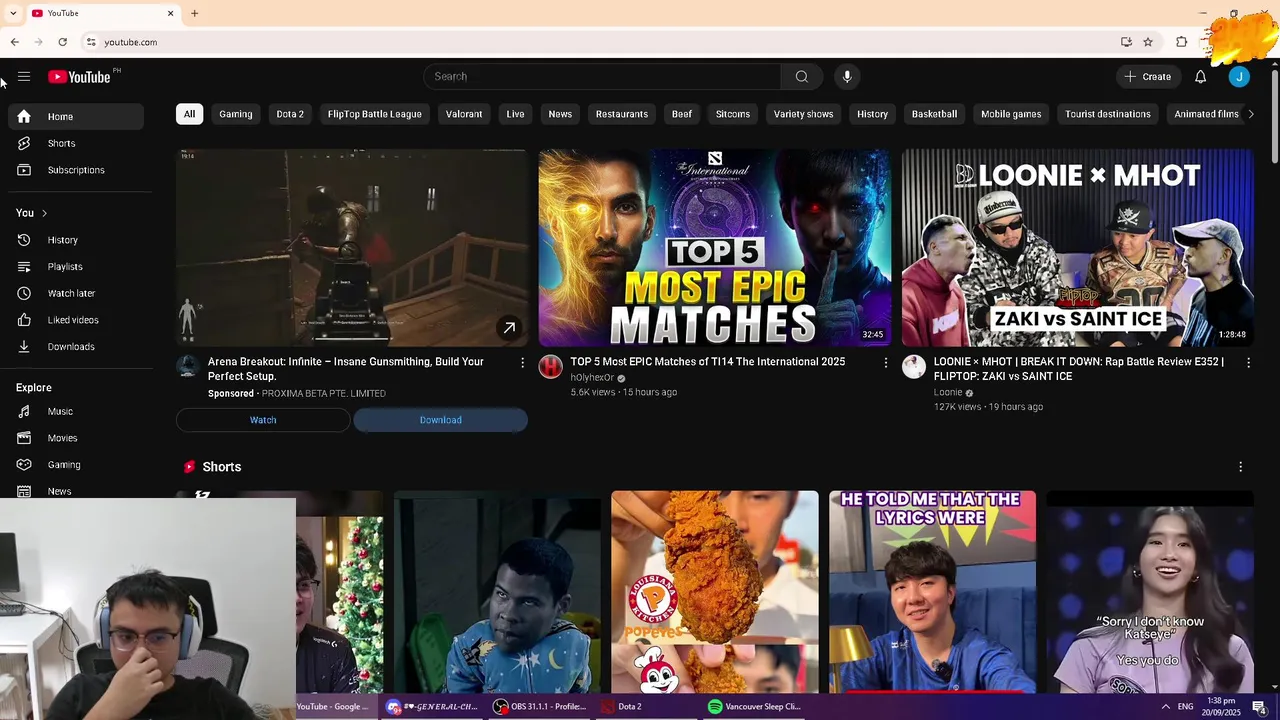
Task: Click the browser address bar
Action: click(x=600, y=42)
